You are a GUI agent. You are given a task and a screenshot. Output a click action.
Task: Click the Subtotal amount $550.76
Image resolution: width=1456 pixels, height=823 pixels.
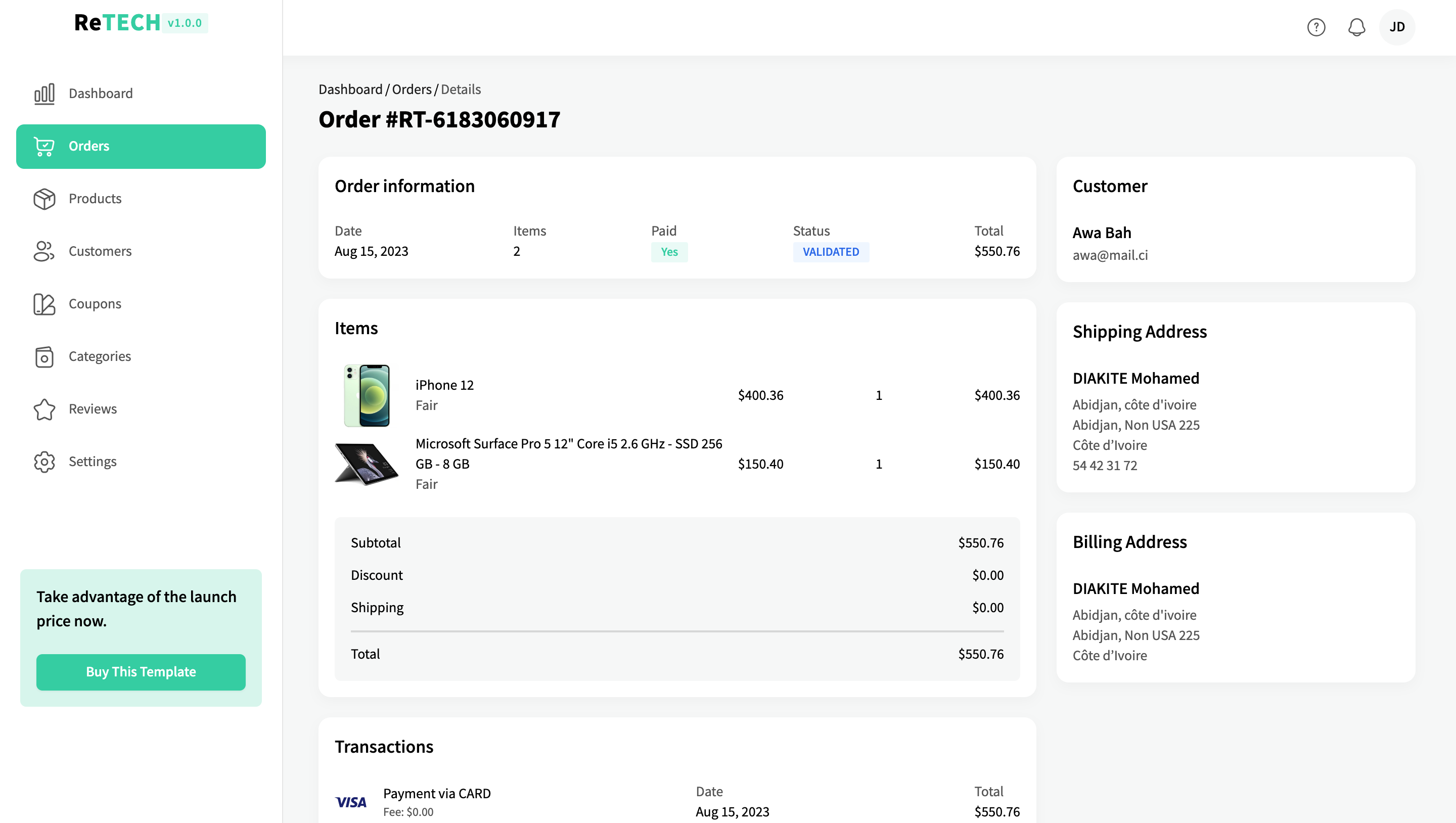tap(981, 543)
